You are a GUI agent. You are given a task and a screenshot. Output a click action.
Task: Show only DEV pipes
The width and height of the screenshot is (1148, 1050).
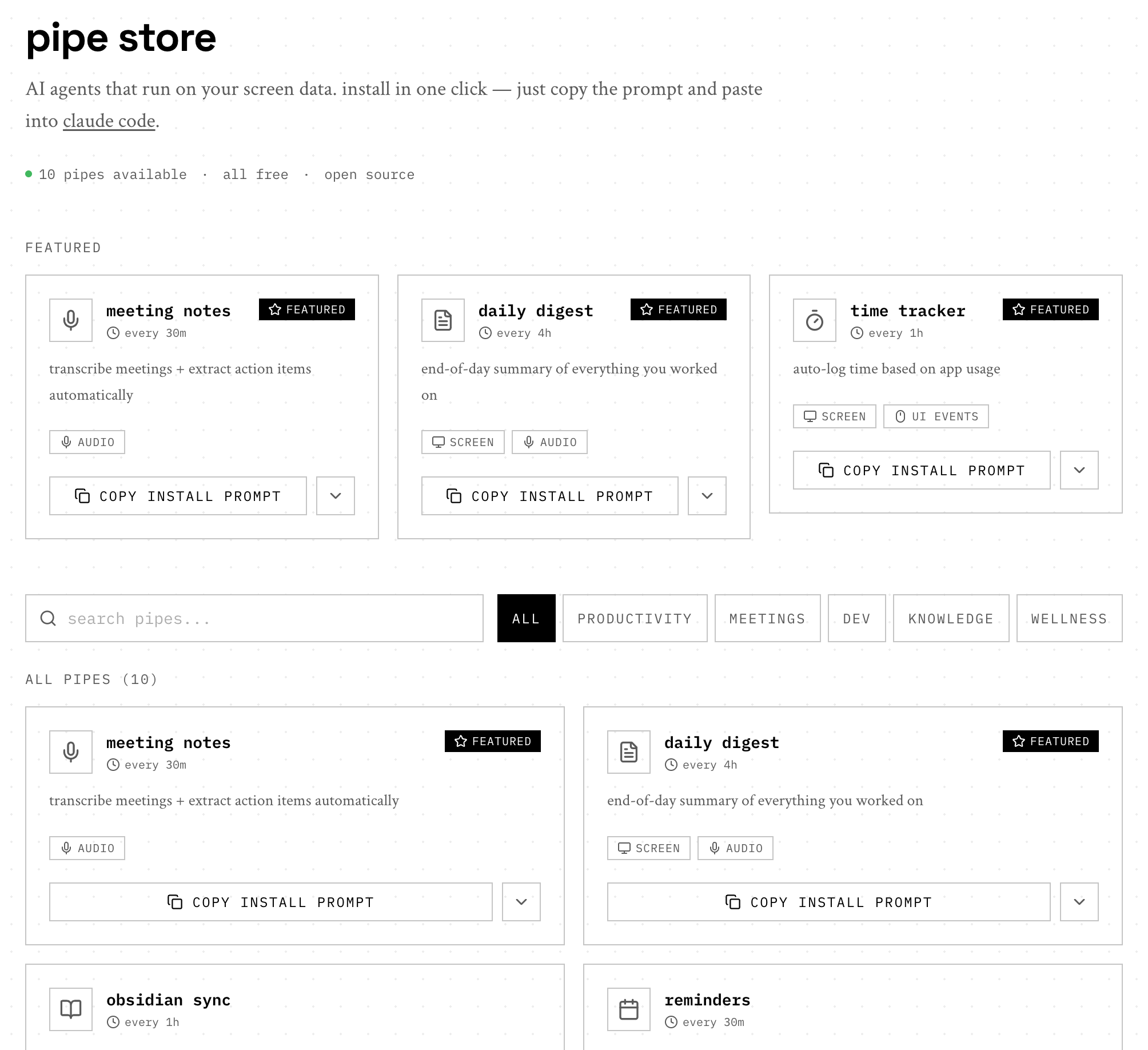(x=856, y=618)
